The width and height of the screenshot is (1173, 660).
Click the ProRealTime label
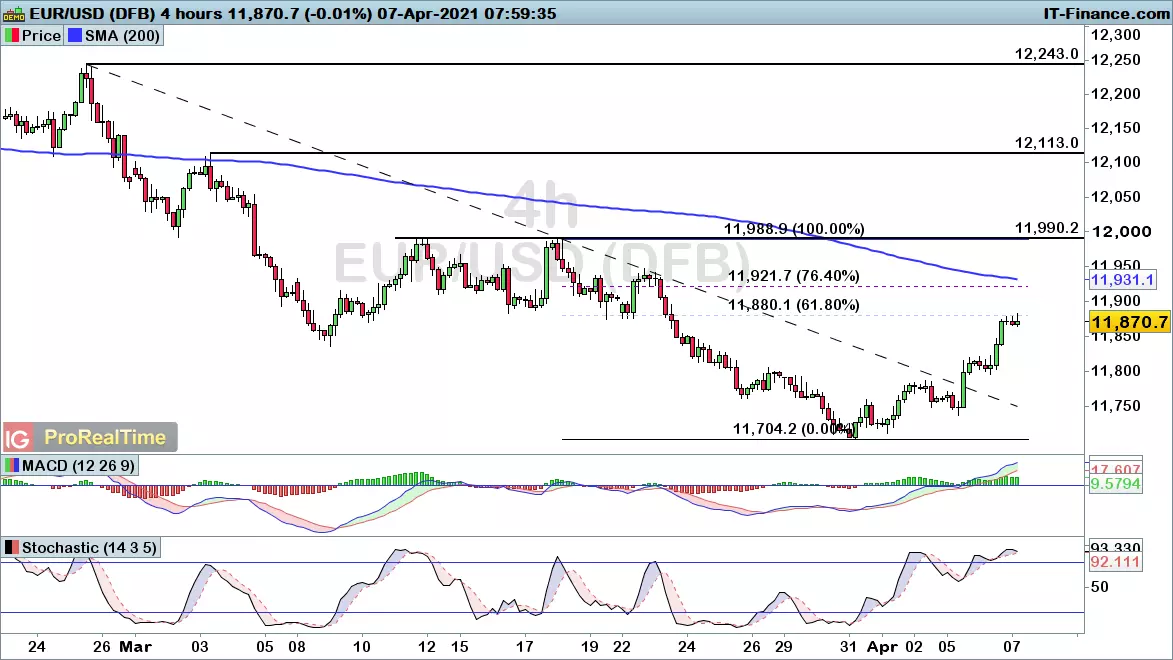pos(105,438)
